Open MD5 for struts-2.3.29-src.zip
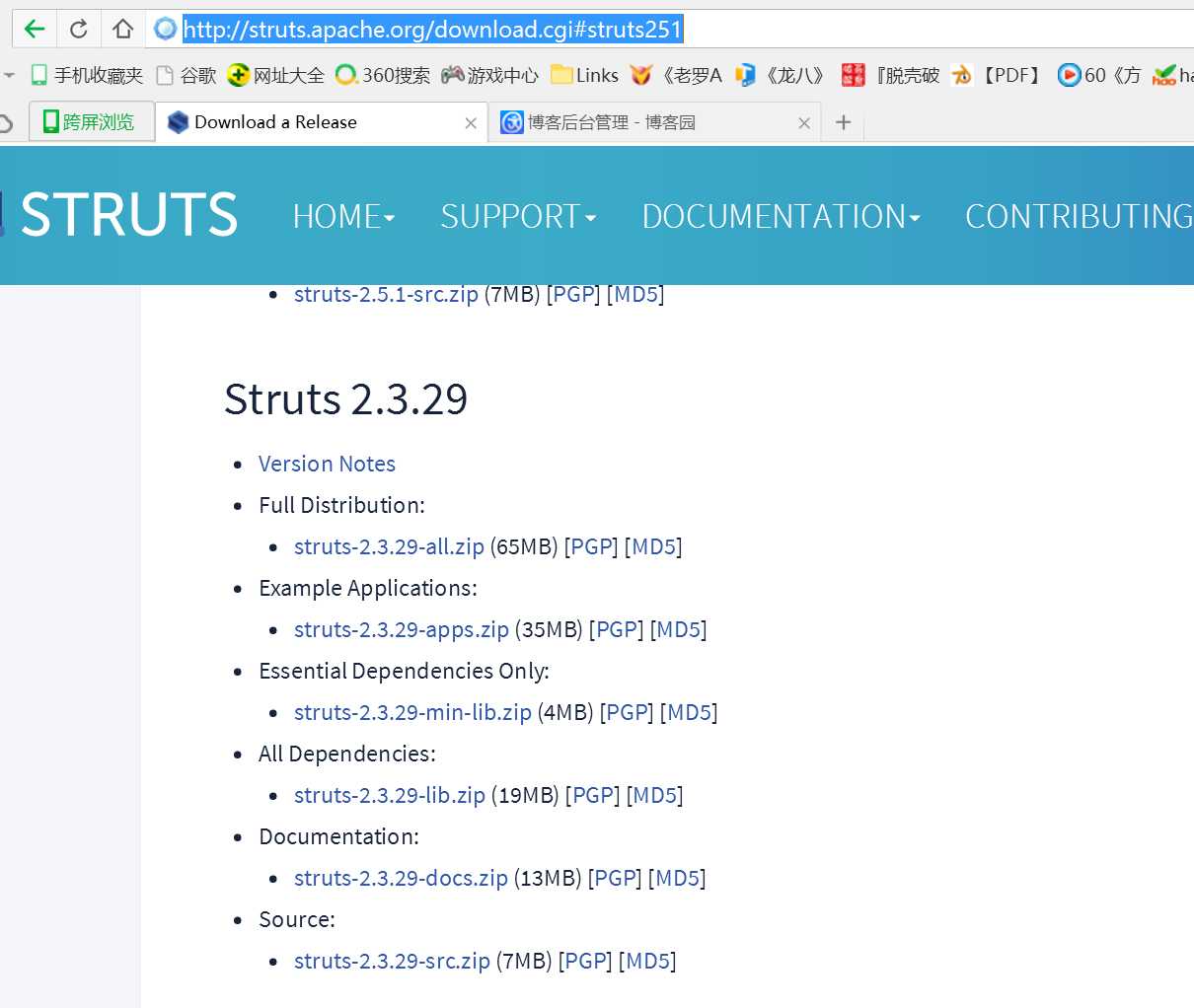1194x1008 pixels. tap(647, 961)
